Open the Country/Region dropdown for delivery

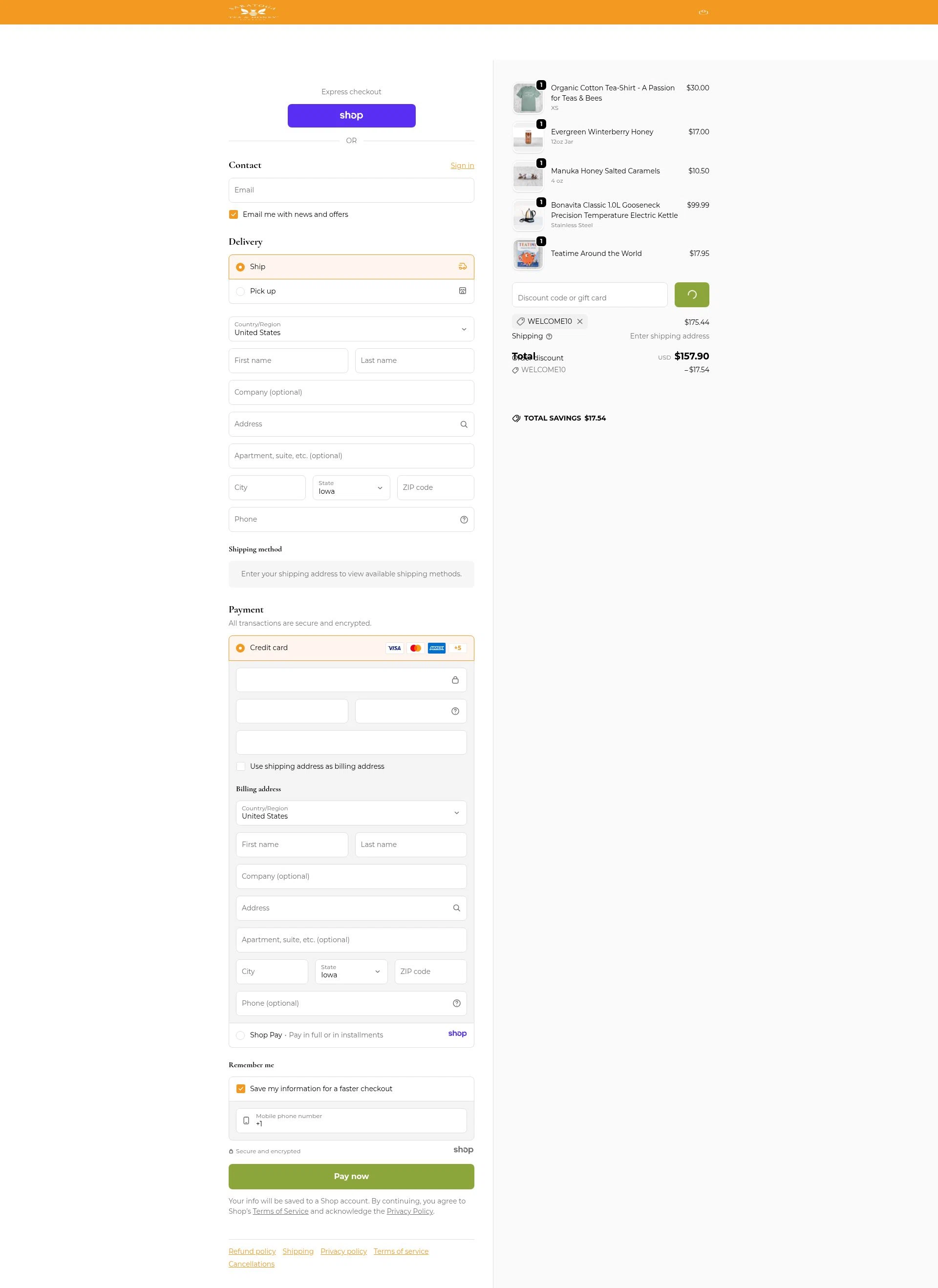tap(351, 329)
